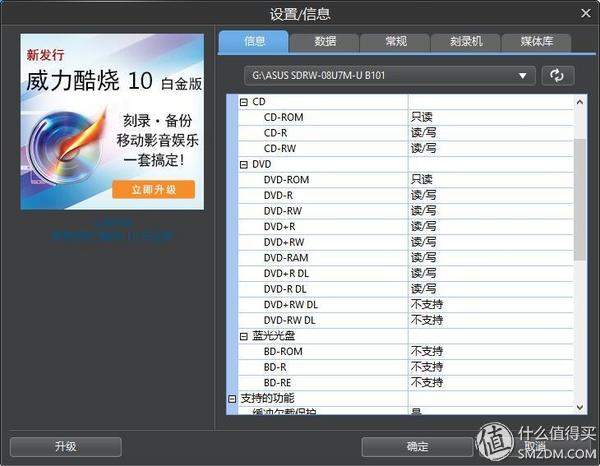This screenshot has width=600, height=466.
Task: Select the CD-RW row
Action: point(406,149)
